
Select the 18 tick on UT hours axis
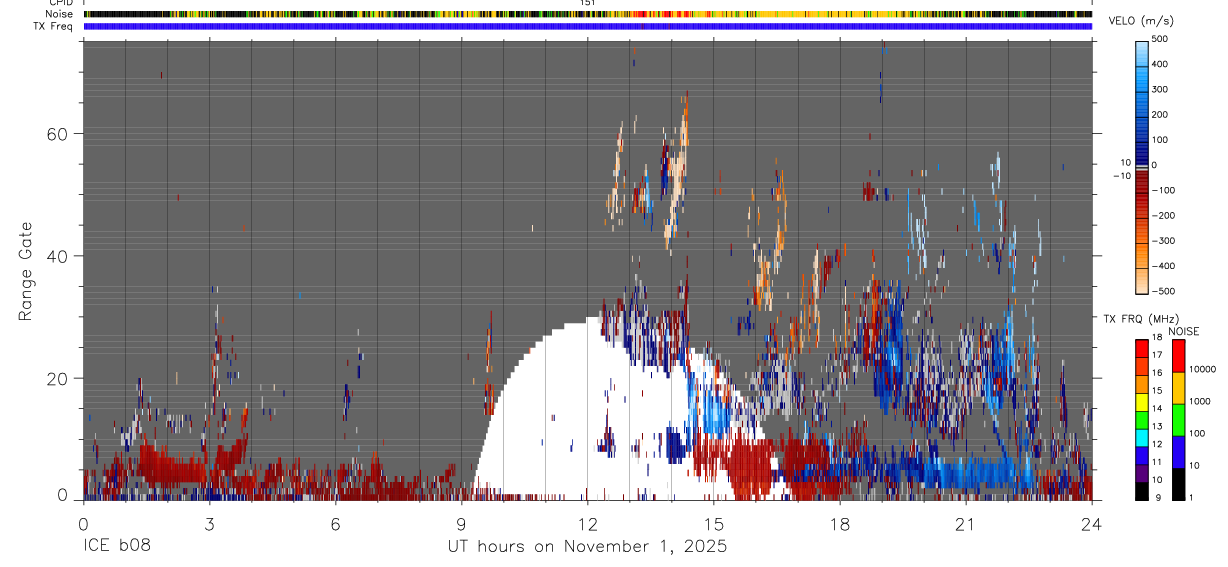839,523
